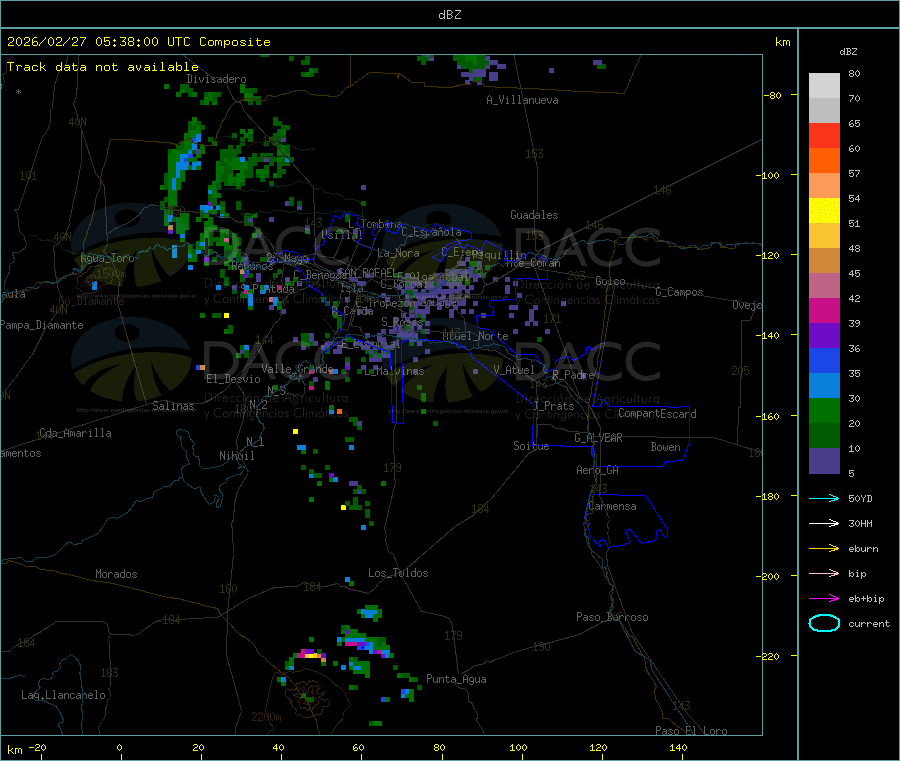Click the 'km' label at the top-right of map

782,42
